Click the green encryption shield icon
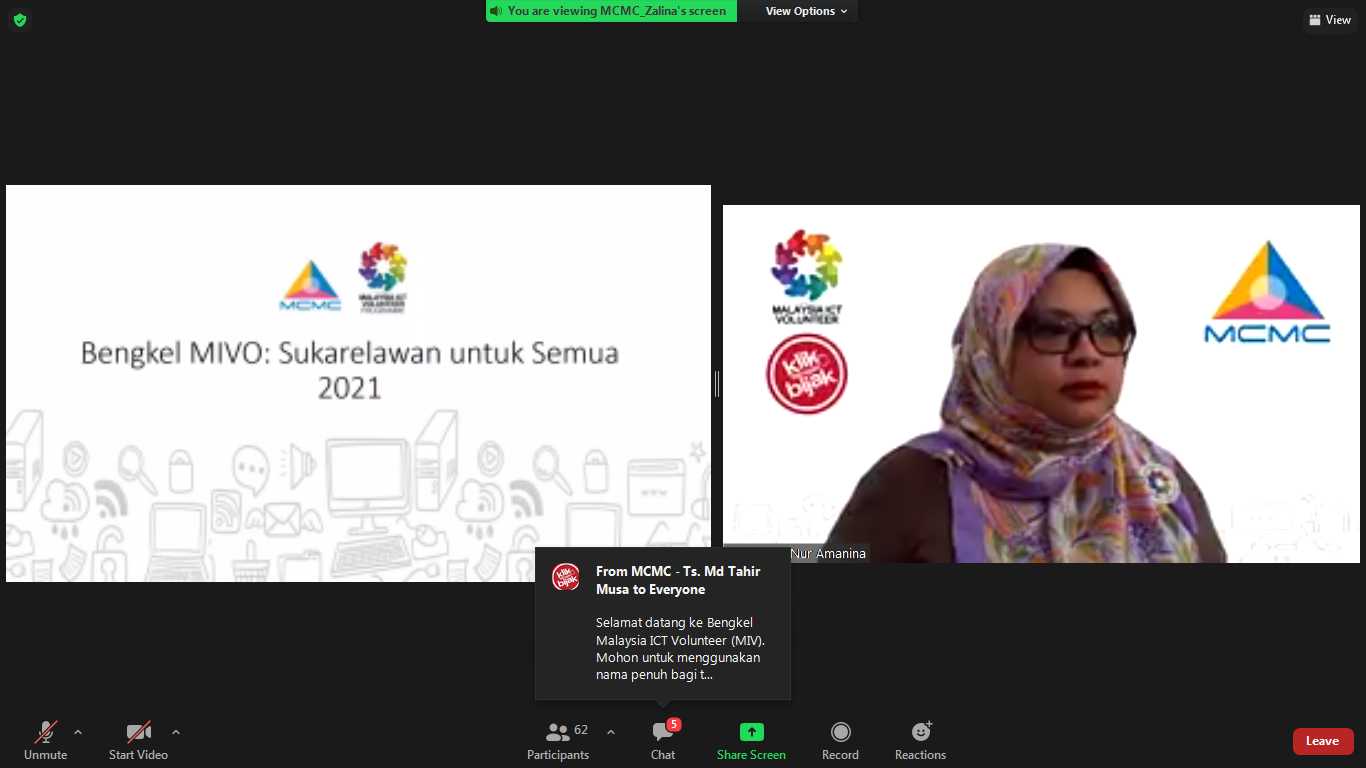Image resolution: width=1366 pixels, height=768 pixels. point(20,20)
